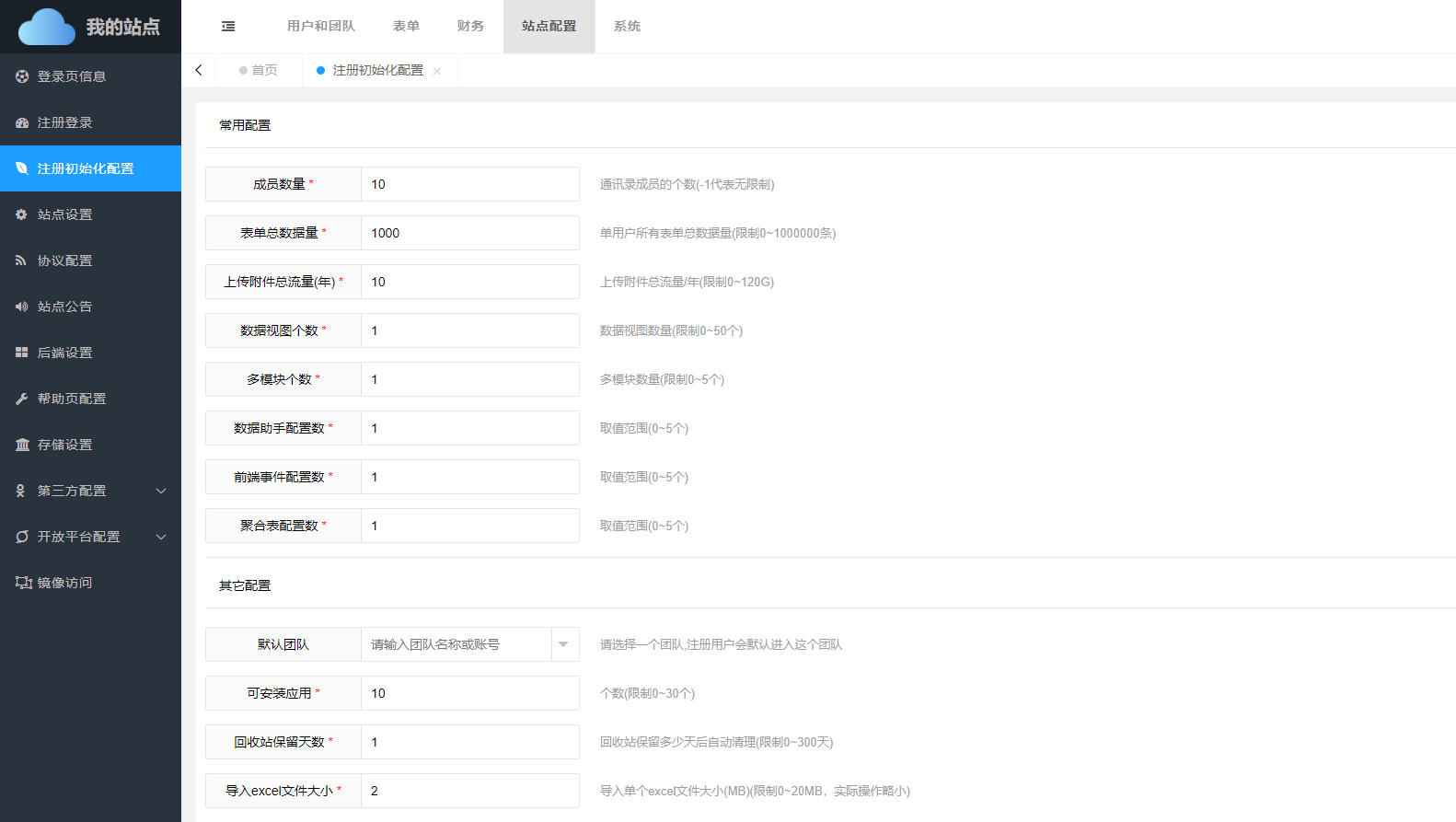Switch to the 首页 tab
1456x822 pixels.
click(264, 70)
